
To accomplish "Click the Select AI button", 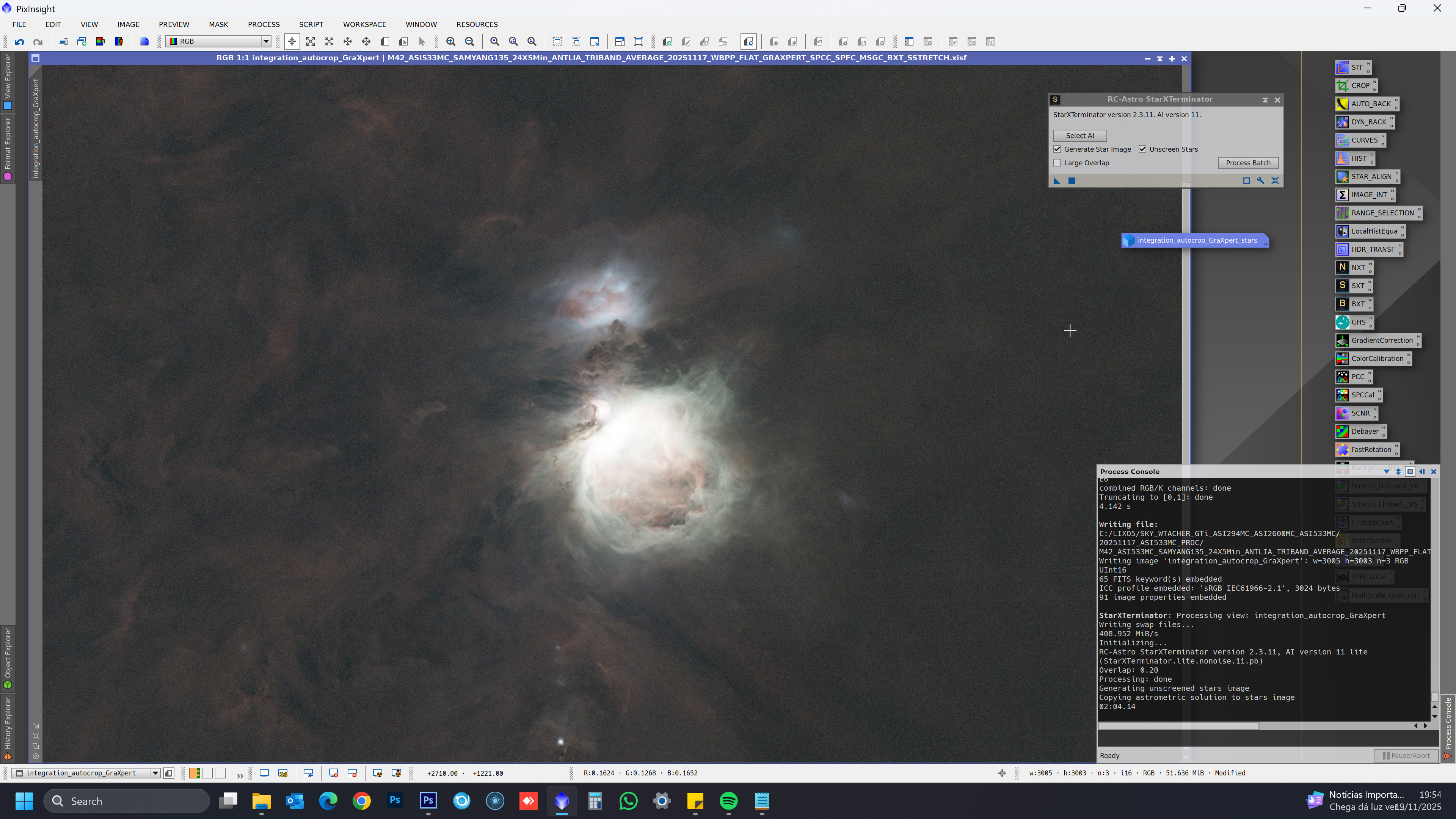I will pyautogui.click(x=1079, y=136).
